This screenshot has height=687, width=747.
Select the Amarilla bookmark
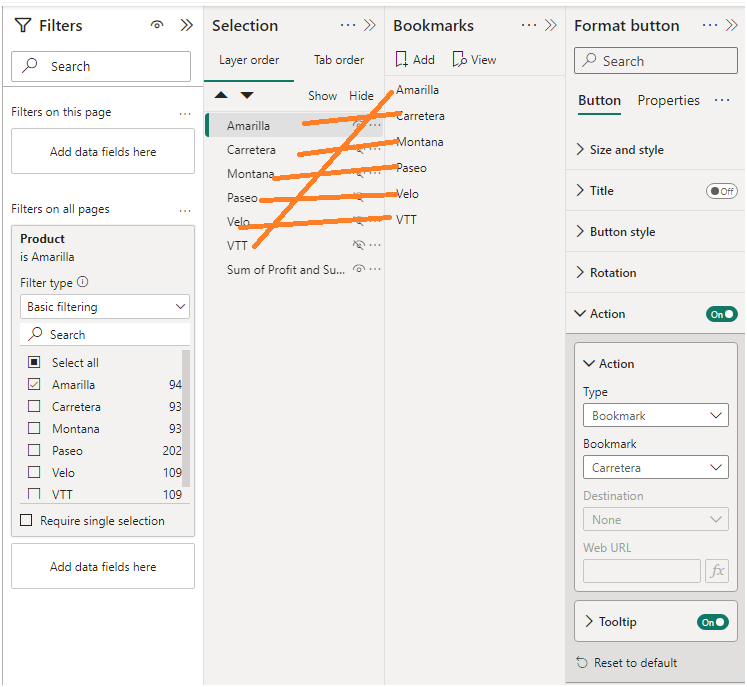(x=417, y=90)
